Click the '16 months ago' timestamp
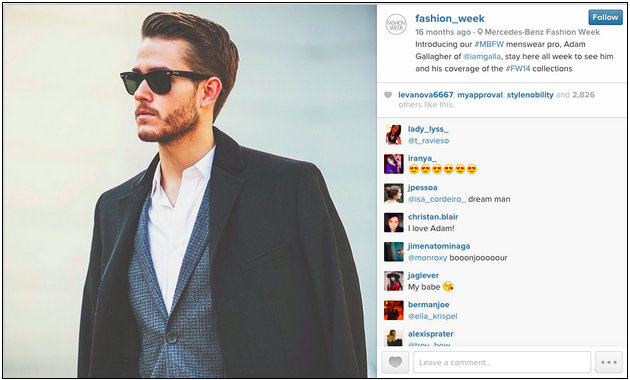The height and width of the screenshot is (380, 630). (x=443, y=32)
